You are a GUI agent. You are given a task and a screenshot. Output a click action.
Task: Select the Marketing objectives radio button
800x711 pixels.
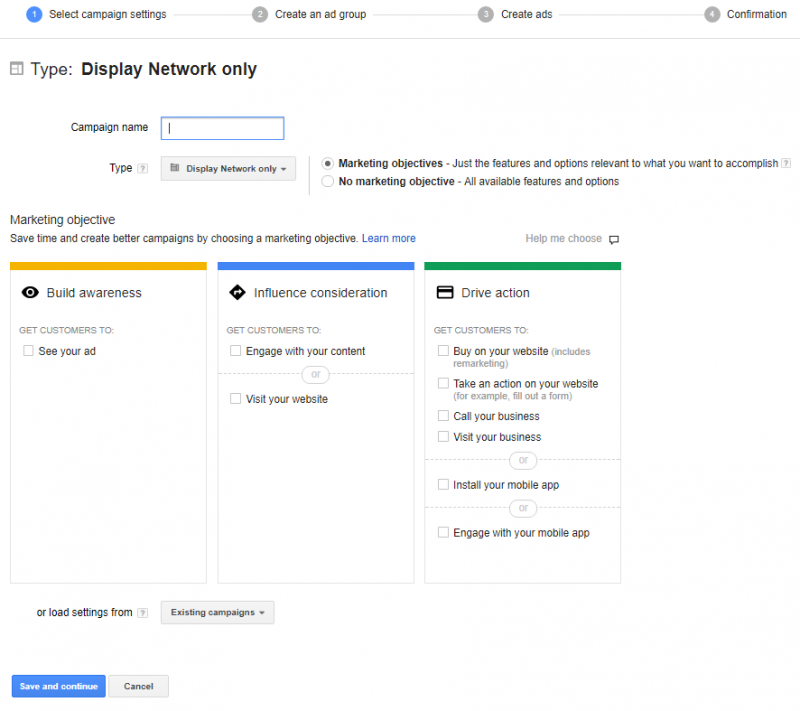328,163
